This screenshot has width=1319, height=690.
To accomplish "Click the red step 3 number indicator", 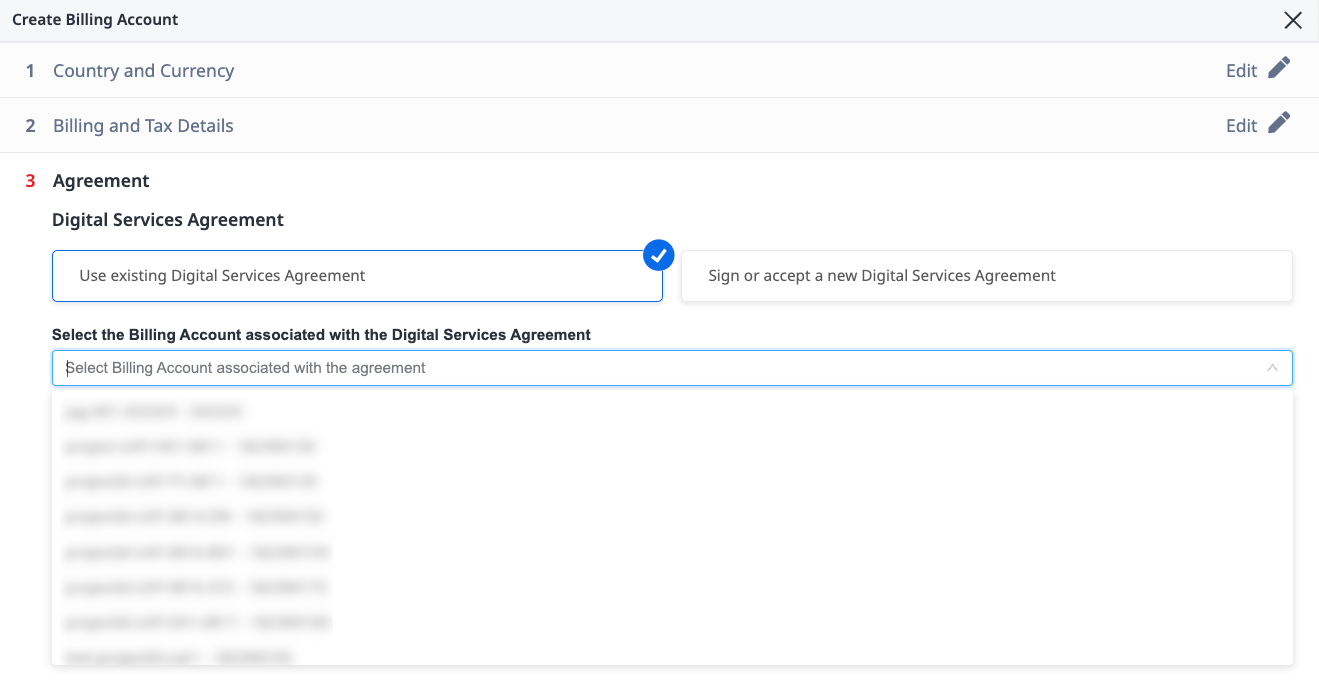I will [x=30, y=181].
